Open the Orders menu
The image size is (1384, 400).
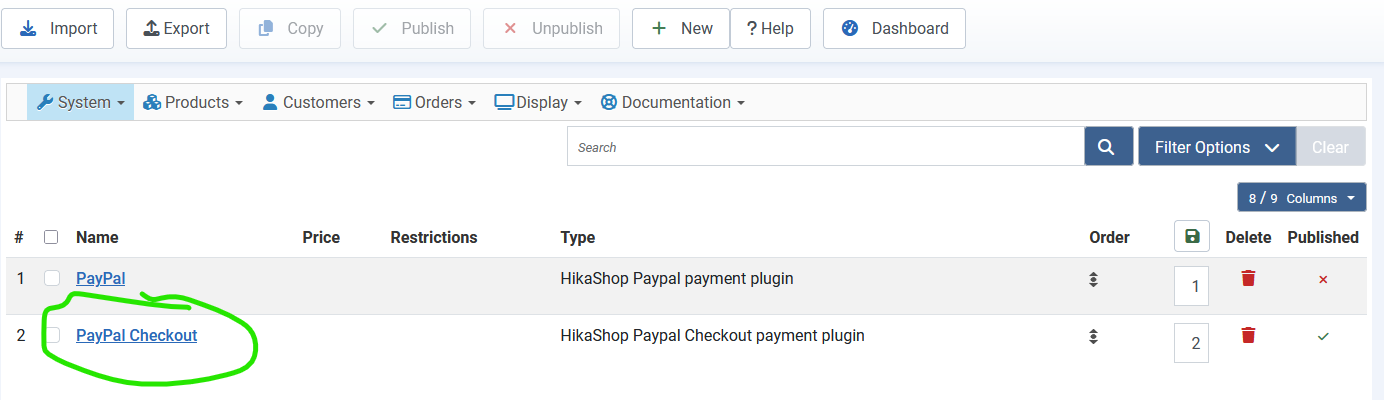pyautogui.click(x=435, y=102)
